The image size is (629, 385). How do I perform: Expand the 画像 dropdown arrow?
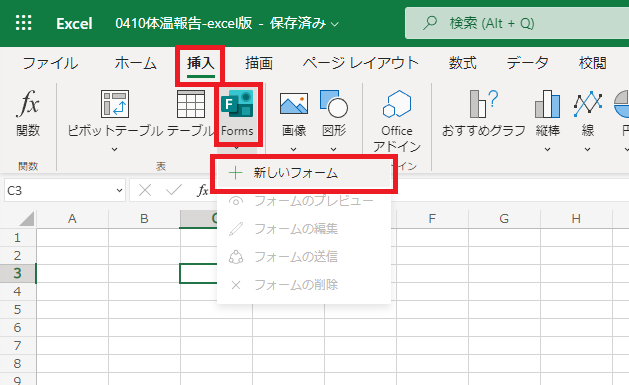coord(294,149)
